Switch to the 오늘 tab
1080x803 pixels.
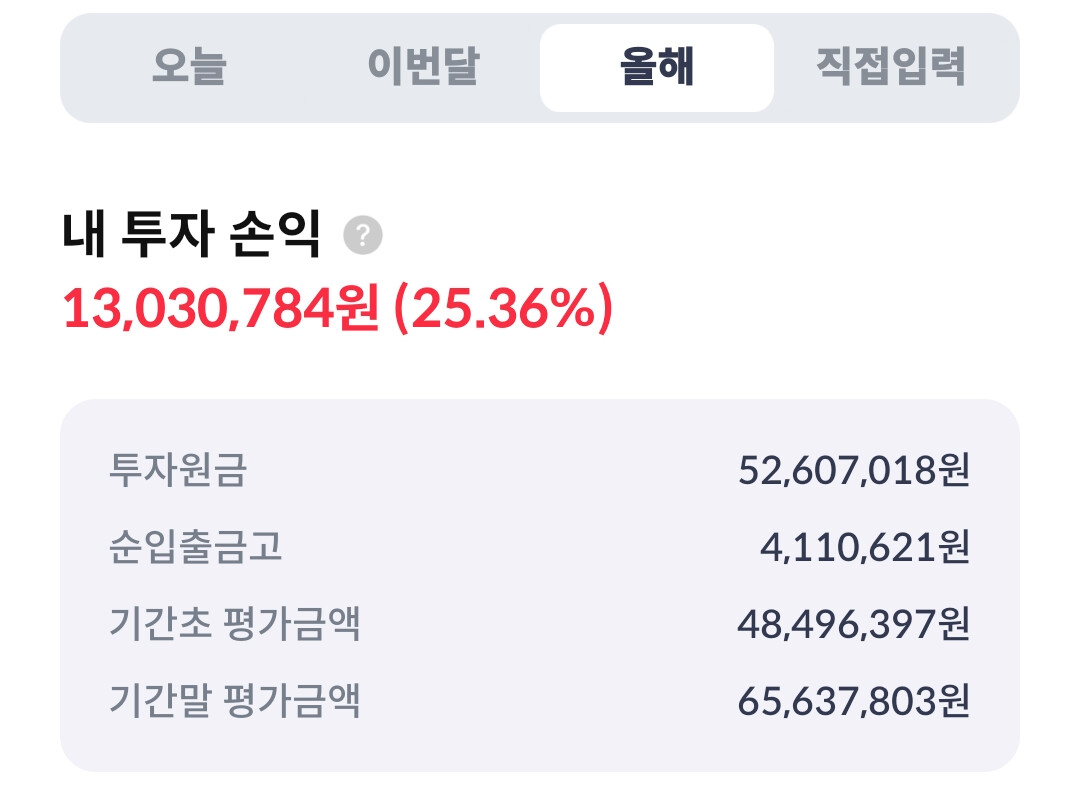coord(190,68)
